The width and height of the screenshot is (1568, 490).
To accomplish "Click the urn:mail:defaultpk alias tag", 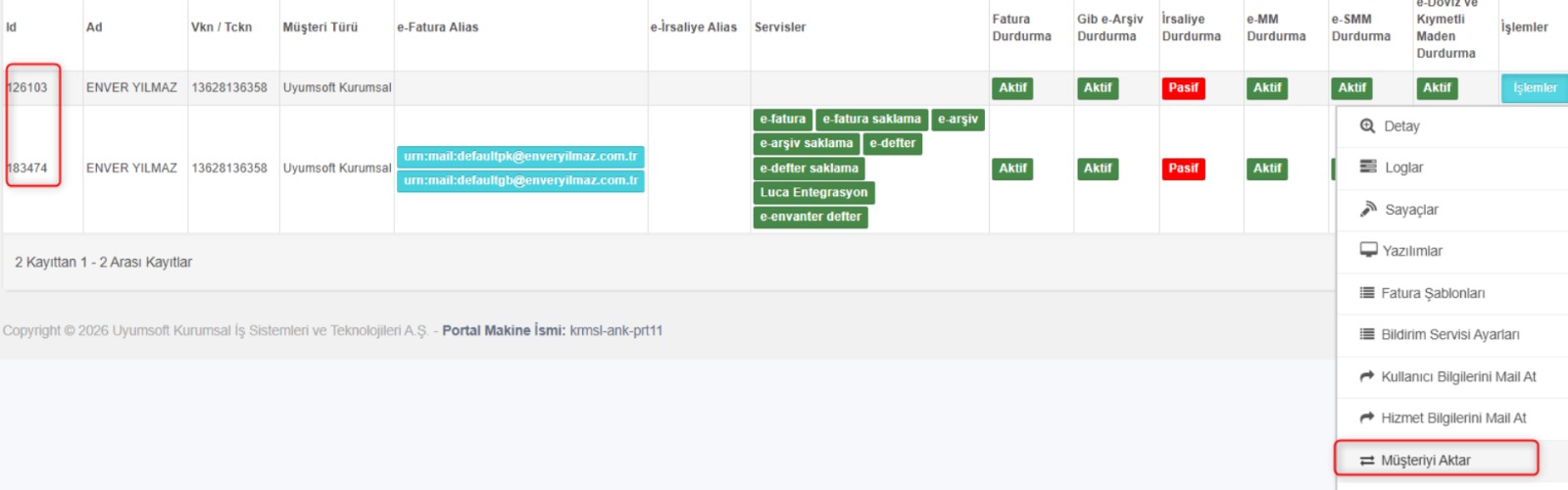I will [x=520, y=157].
